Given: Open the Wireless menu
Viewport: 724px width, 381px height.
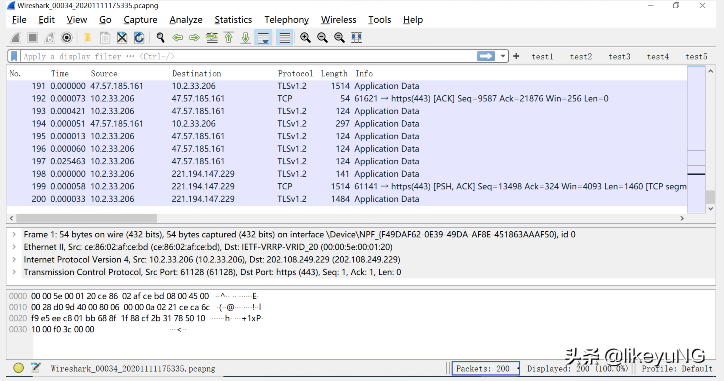Looking at the screenshot, I should tap(338, 20).
